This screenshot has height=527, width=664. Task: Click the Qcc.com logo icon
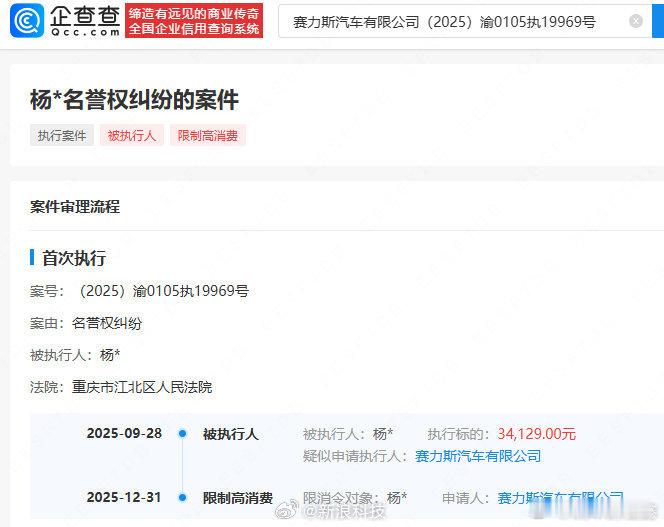[x=27, y=20]
